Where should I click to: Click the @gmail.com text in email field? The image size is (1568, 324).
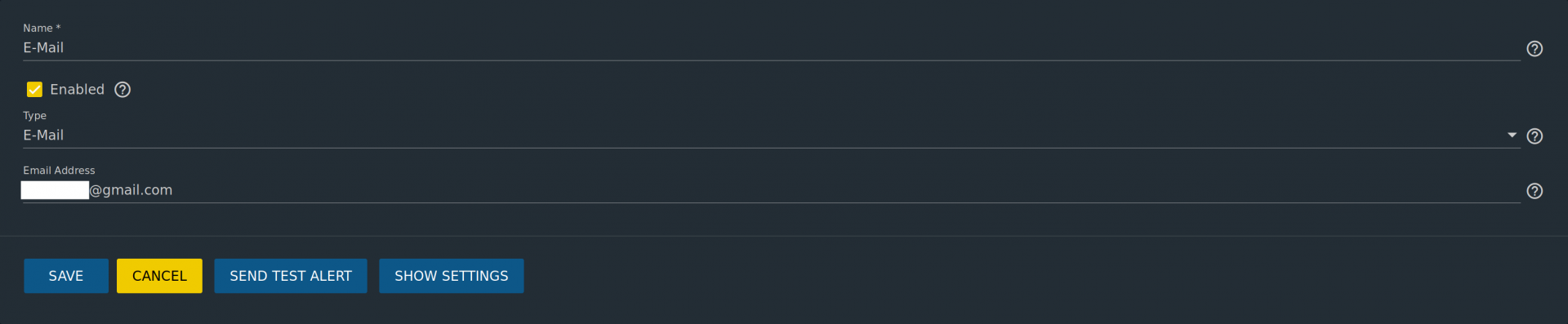[x=131, y=190]
